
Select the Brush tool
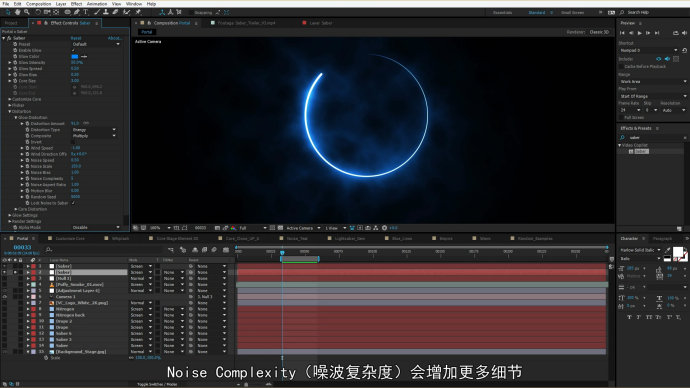pyautogui.click(x=97, y=12)
